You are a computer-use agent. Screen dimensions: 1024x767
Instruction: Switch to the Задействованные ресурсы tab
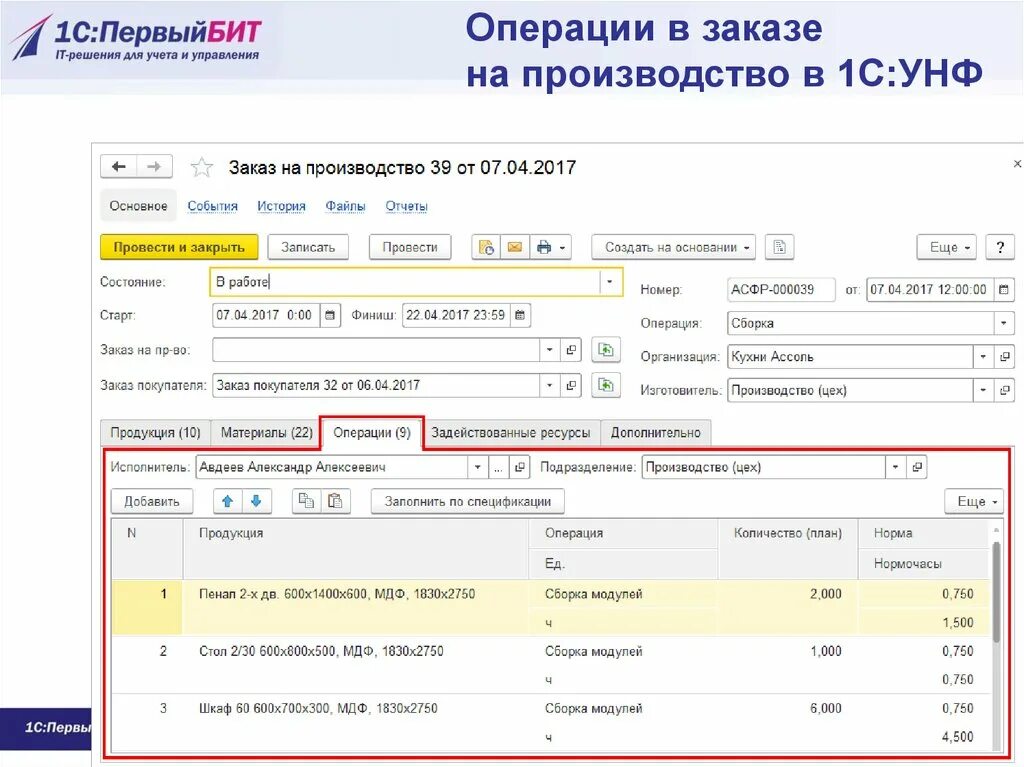pyautogui.click(x=511, y=433)
